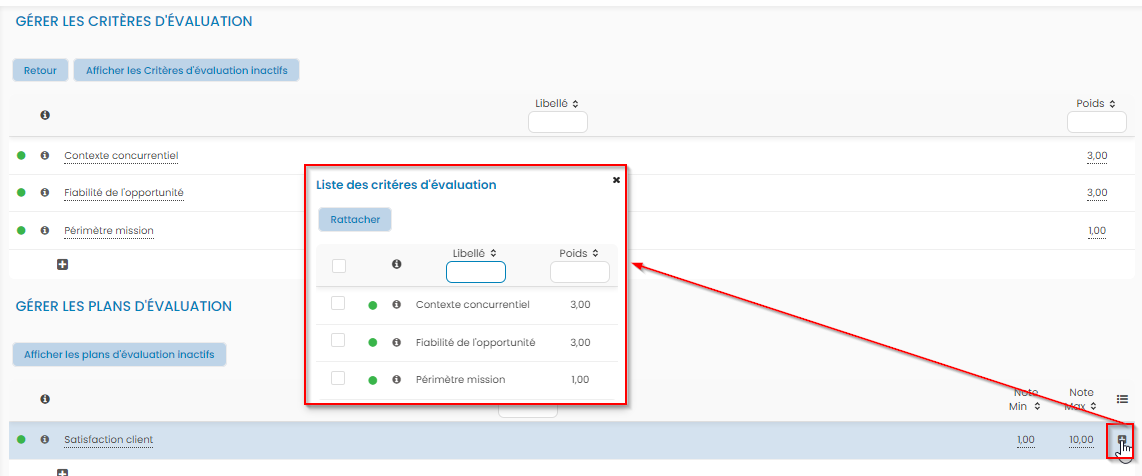Show inactive evaluation criteria
Image resolution: width=1142 pixels, height=476 pixels.
coord(187,71)
